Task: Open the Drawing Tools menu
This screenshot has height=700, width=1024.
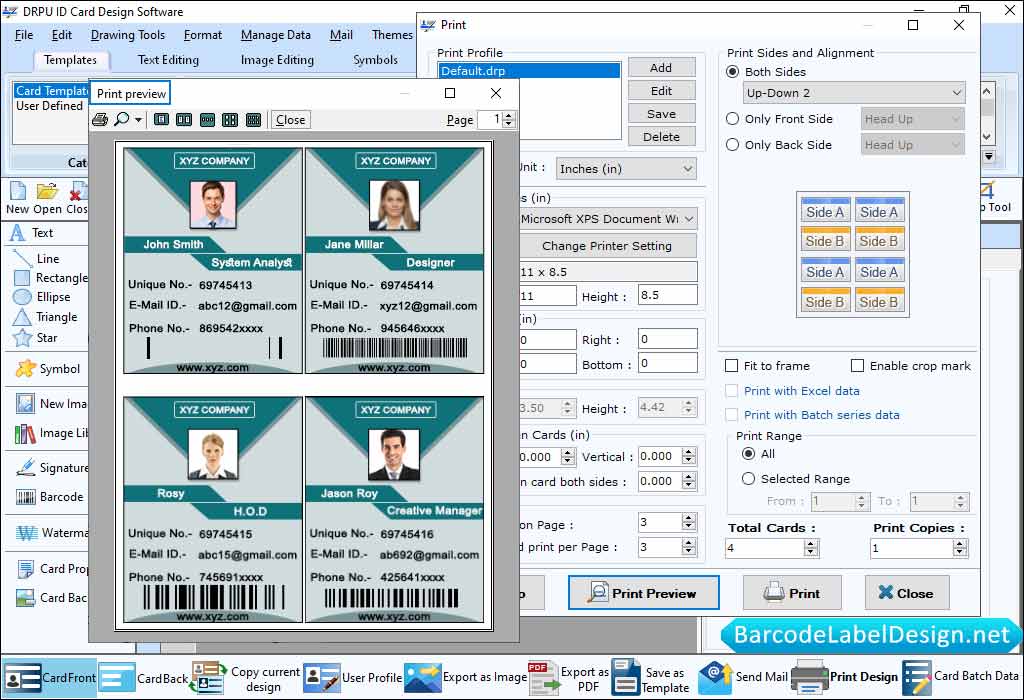Action: point(128,35)
